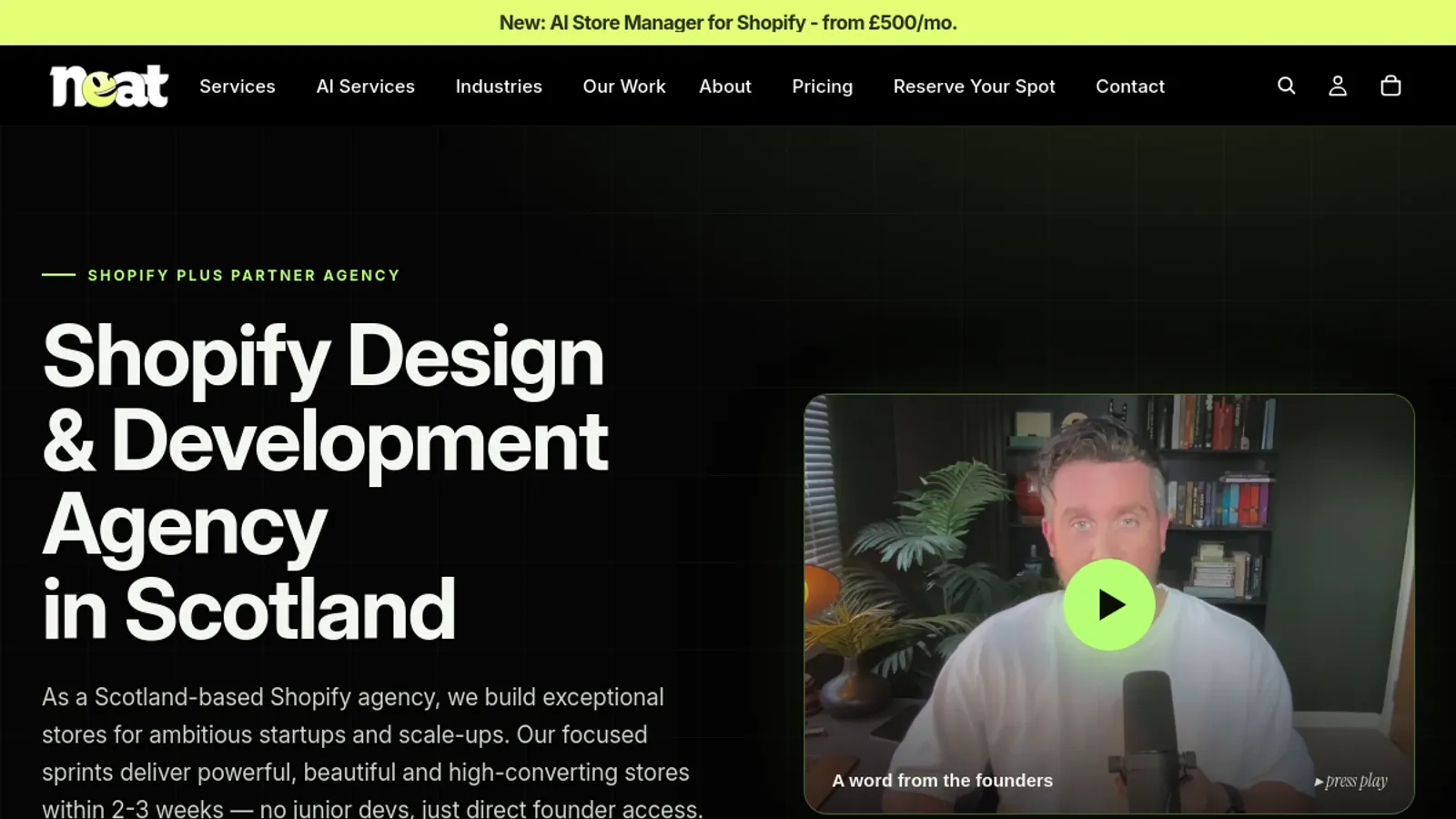Click 'SHOPIFY PLUS PARTNER AGENCY' tagline
The height and width of the screenshot is (819, 1456).
(x=244, y=275)
